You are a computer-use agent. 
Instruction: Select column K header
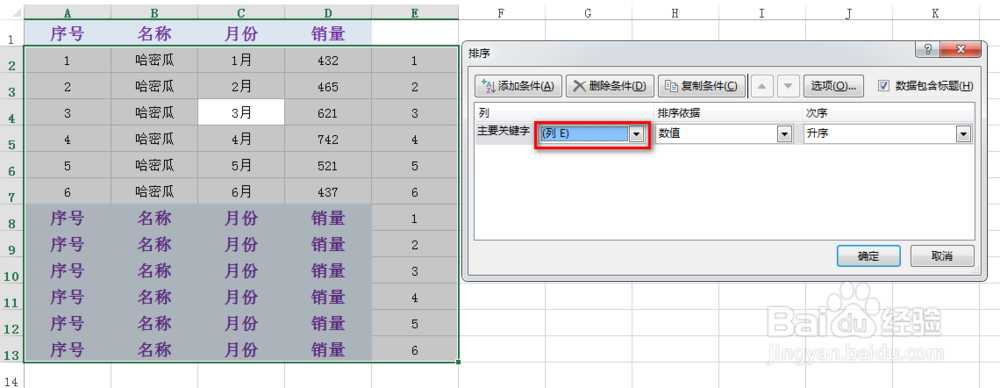click(935, 12)
